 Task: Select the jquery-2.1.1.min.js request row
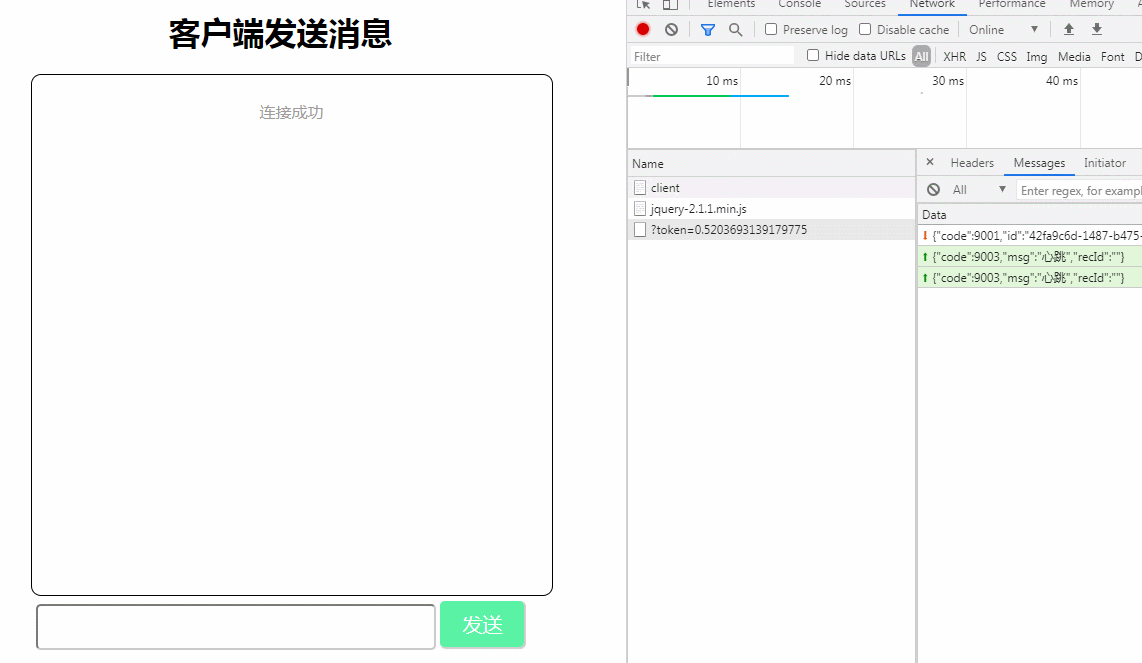[x=700, y=208]
